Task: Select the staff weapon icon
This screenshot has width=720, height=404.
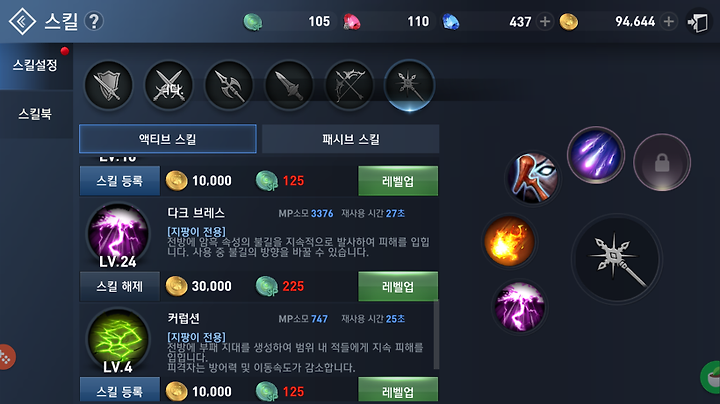Action: point(409,86)
